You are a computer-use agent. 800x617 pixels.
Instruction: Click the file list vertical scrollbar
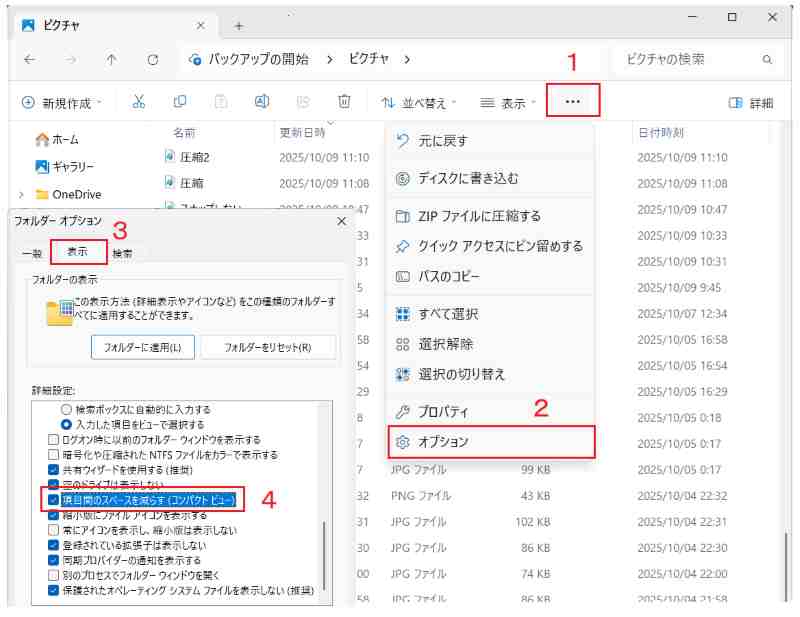(786, 567)
